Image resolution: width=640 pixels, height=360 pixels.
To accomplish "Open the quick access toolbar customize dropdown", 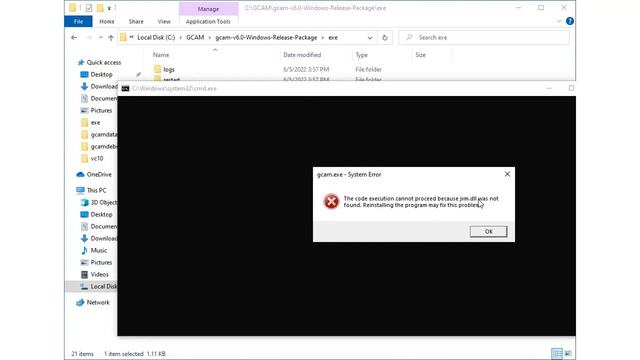I will point(109,8).
